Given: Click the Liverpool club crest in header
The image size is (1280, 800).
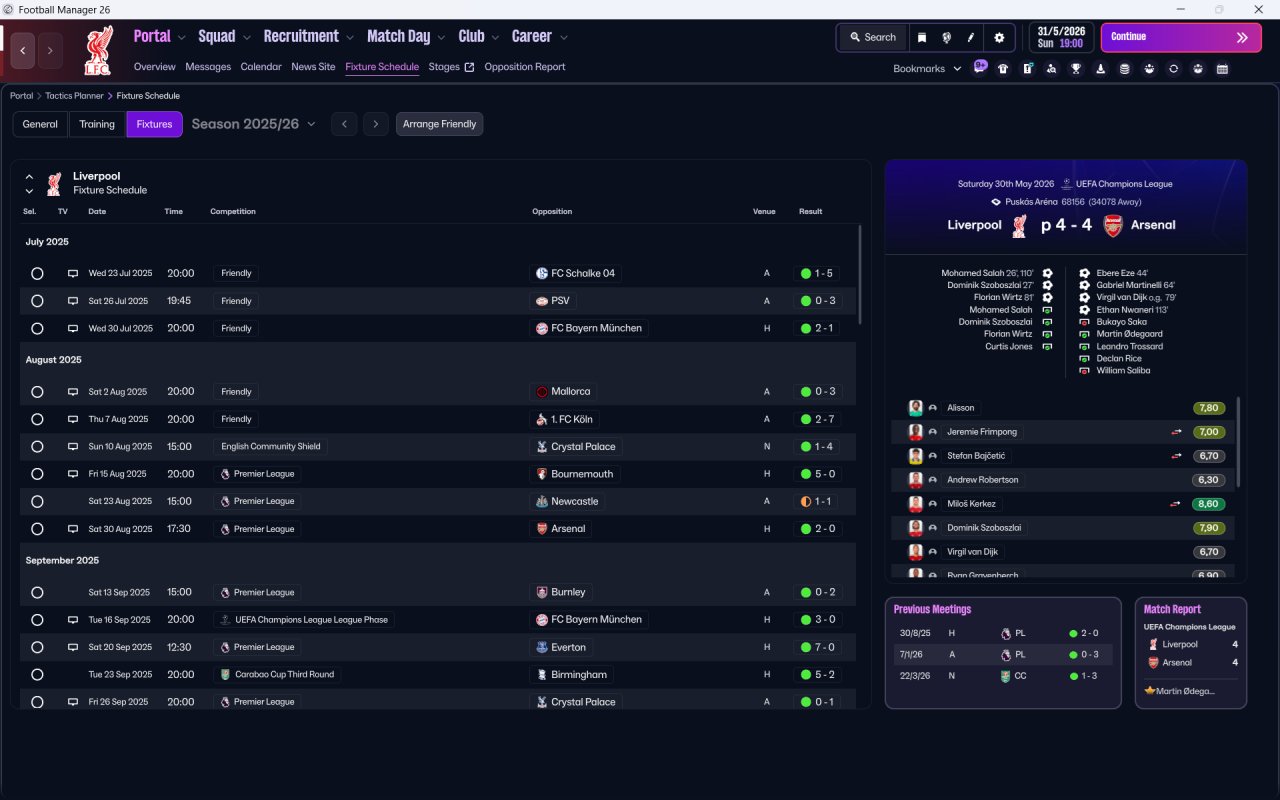Looking at the screenshot, I should 98,50.
